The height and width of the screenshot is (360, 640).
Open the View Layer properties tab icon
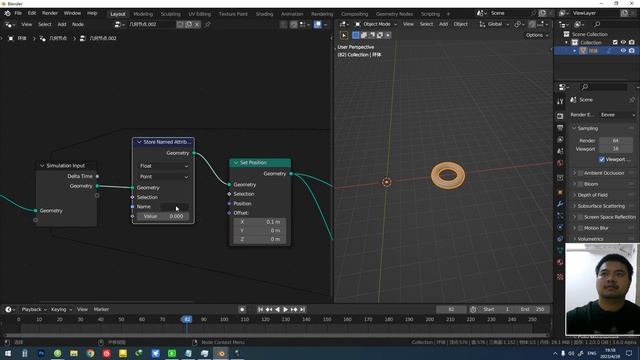coord(560,140)
